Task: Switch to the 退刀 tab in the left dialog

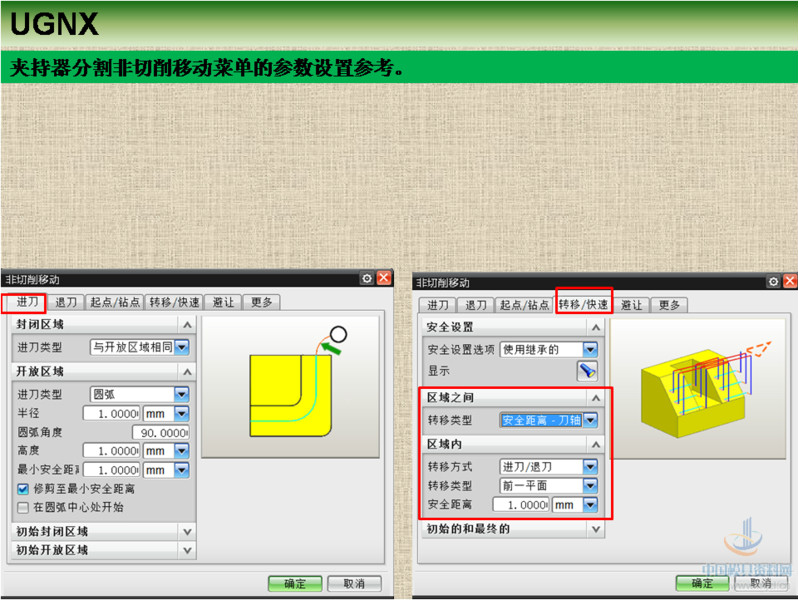Action: coord(66,301)
